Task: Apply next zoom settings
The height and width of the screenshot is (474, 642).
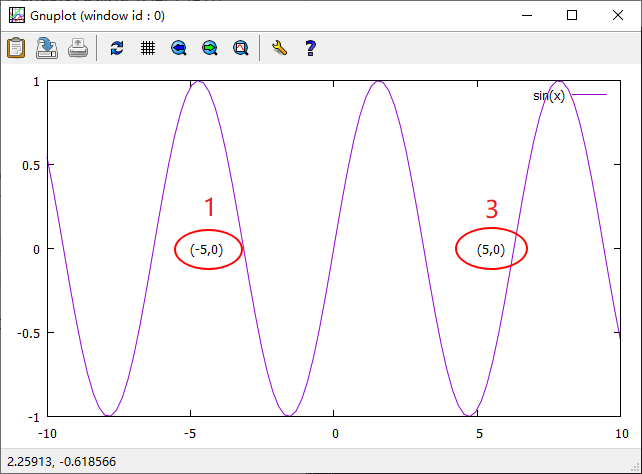Action: point(210,48)
